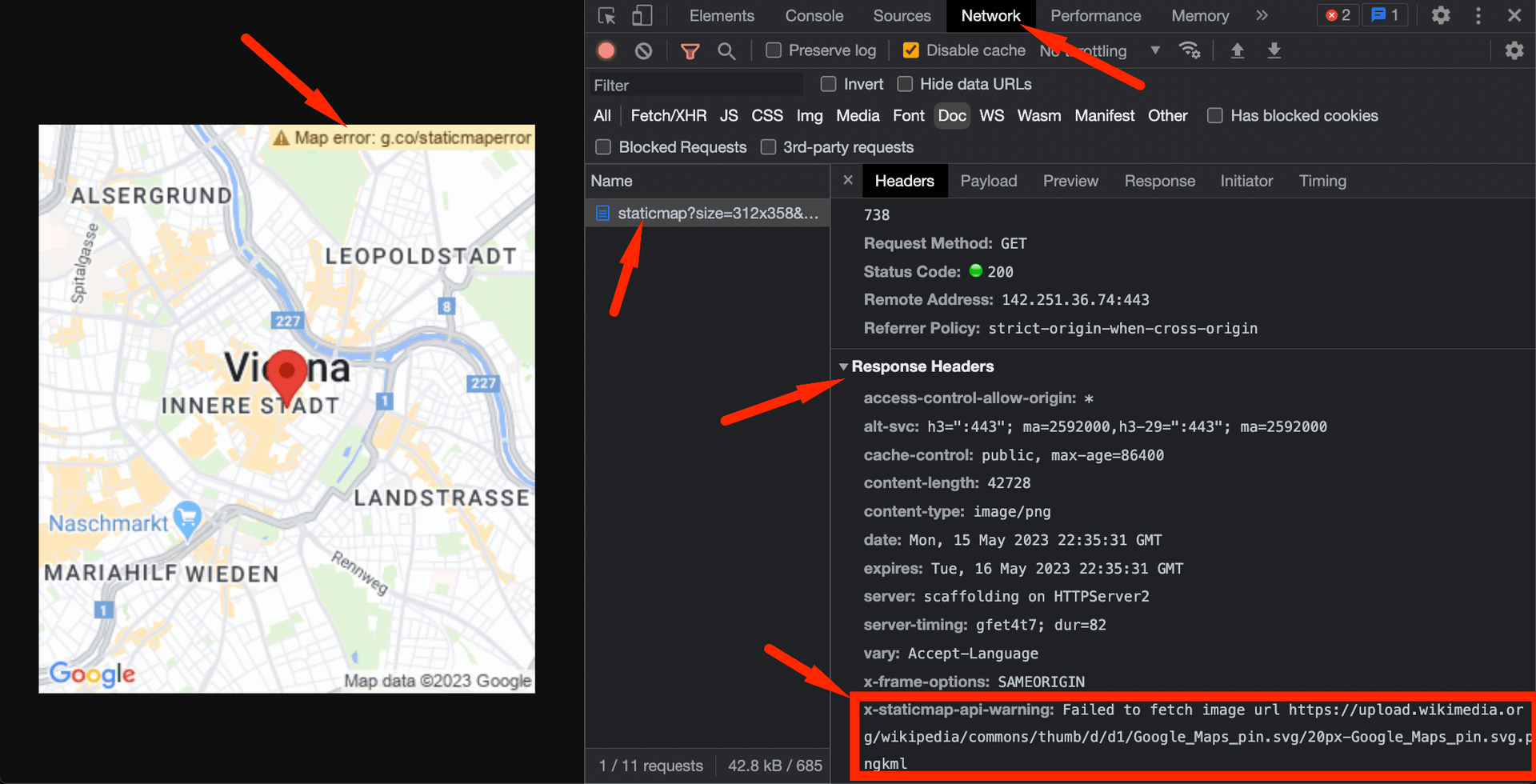Export HAR file with download arrow

click(1274, 50)
